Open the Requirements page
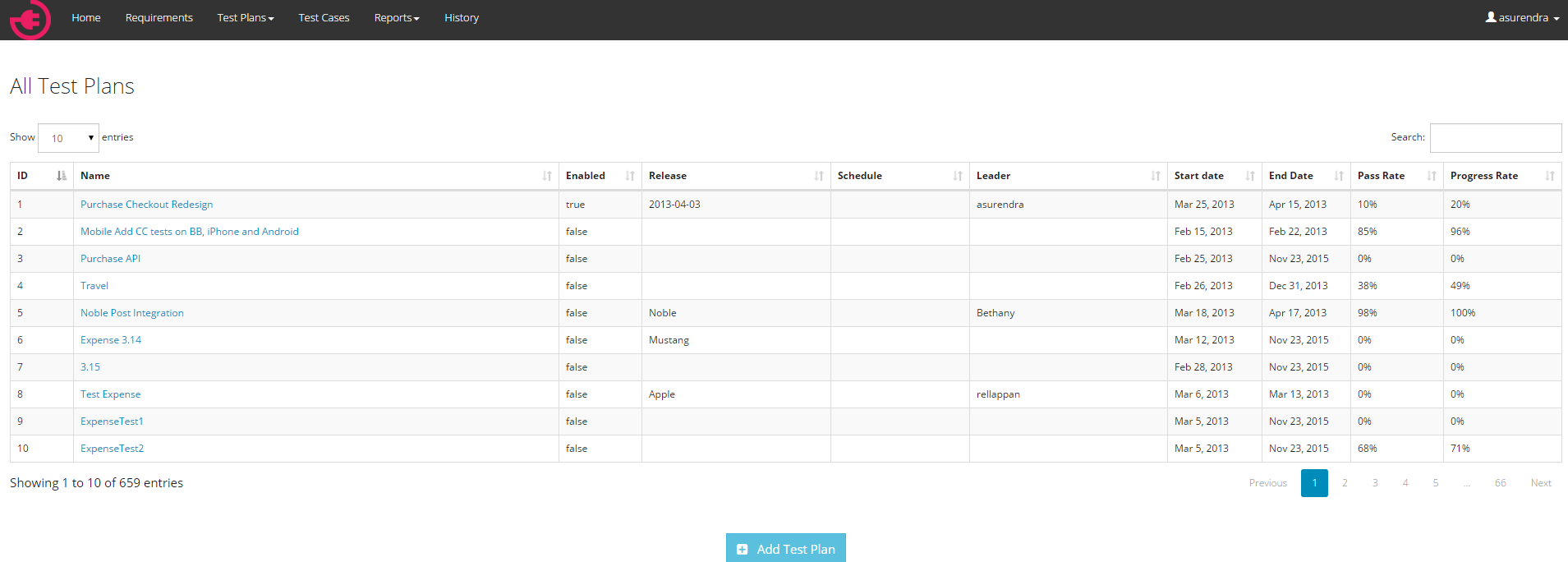Viewport: 1568px width, 562px height. (159, 18)
